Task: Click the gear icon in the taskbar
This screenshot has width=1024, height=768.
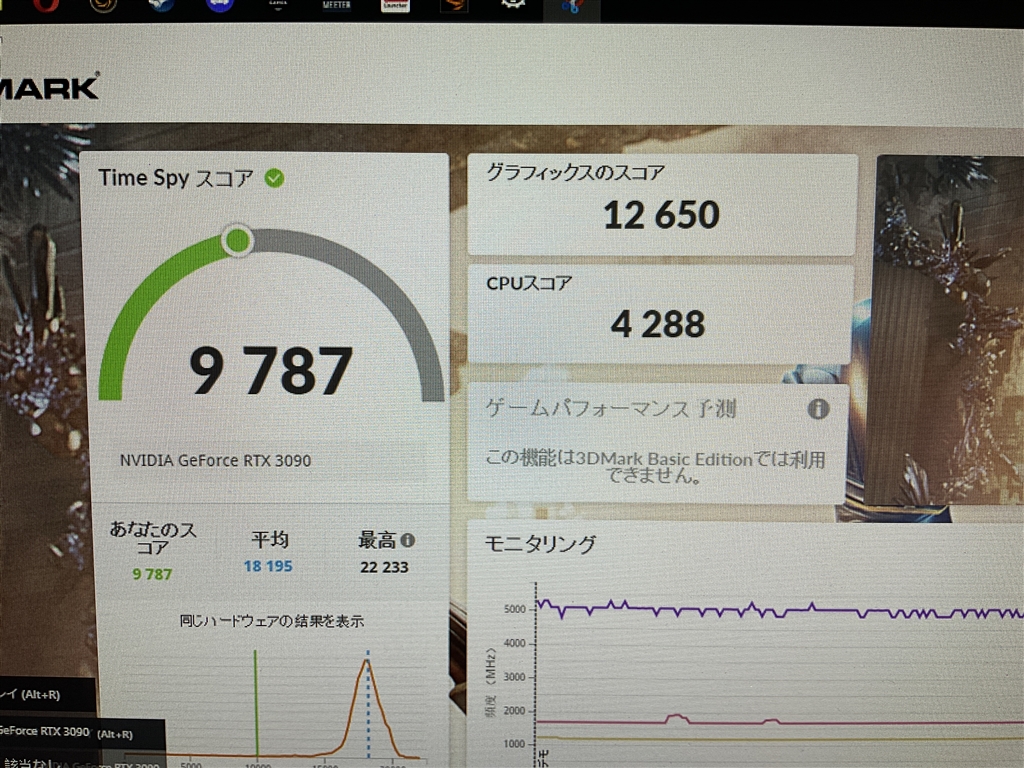Action: 513,5
